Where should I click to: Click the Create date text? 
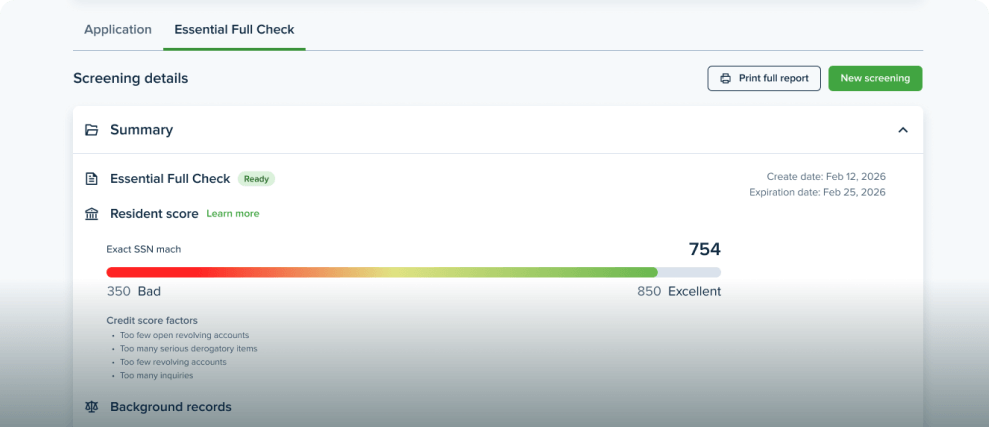826,177
